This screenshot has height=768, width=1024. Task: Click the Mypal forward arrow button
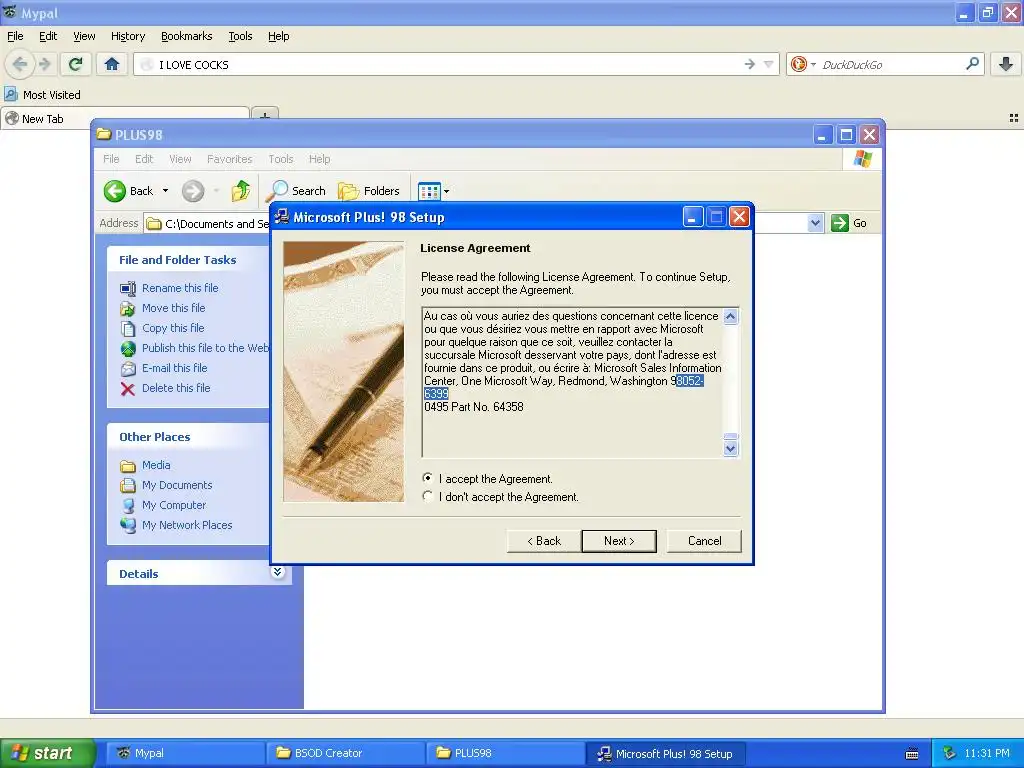click(44, 64)
